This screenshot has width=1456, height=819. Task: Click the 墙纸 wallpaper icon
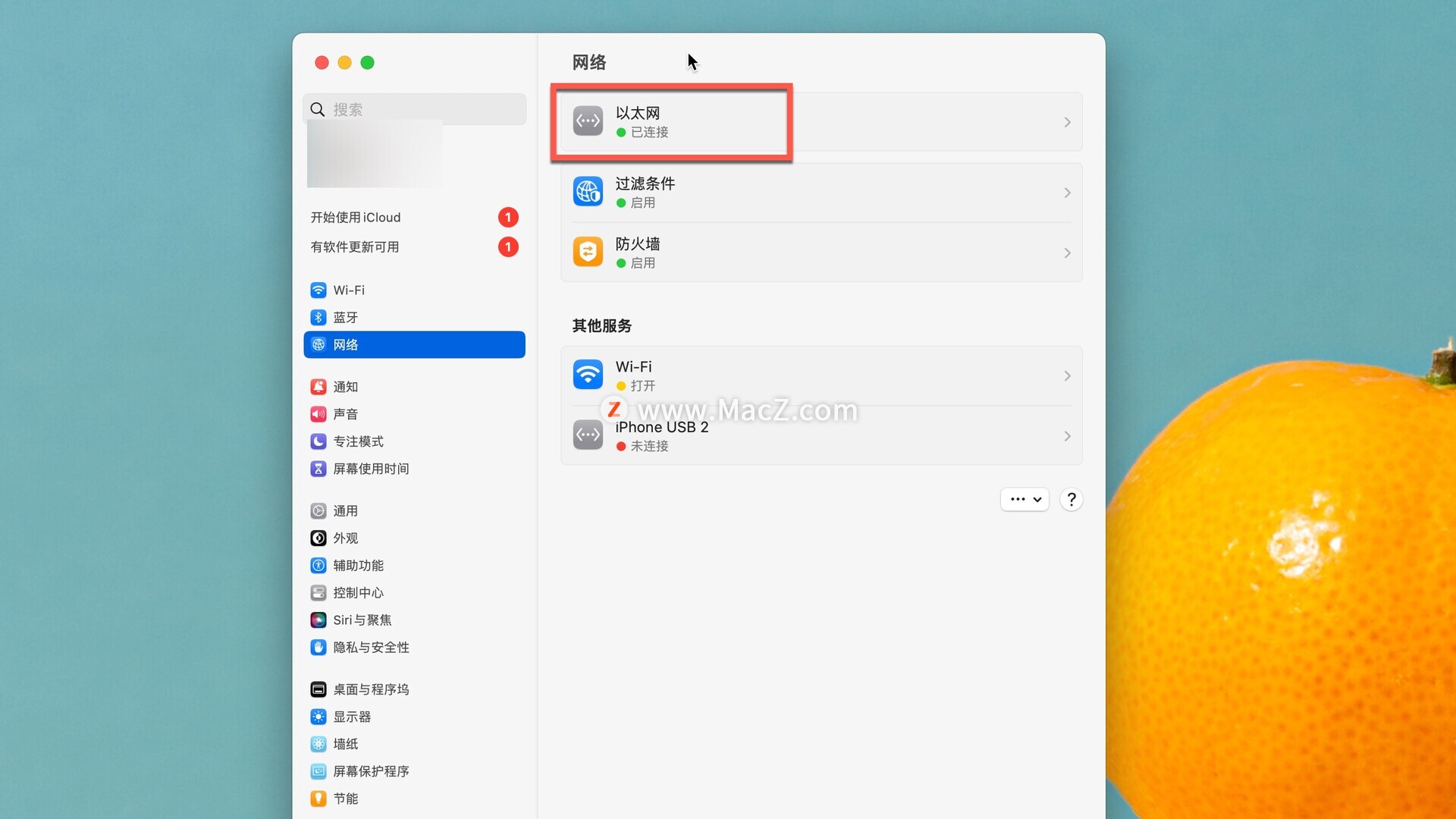(318, 745)
